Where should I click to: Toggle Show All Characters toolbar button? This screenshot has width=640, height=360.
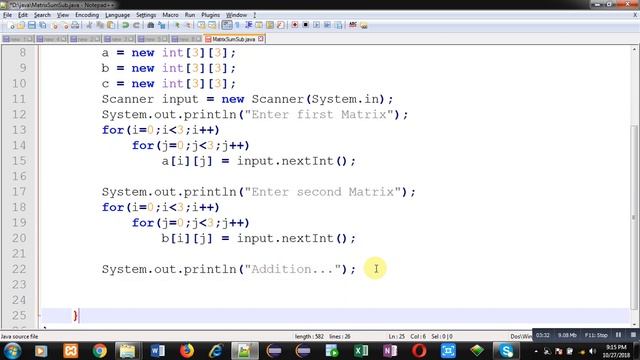click(238, 25)
